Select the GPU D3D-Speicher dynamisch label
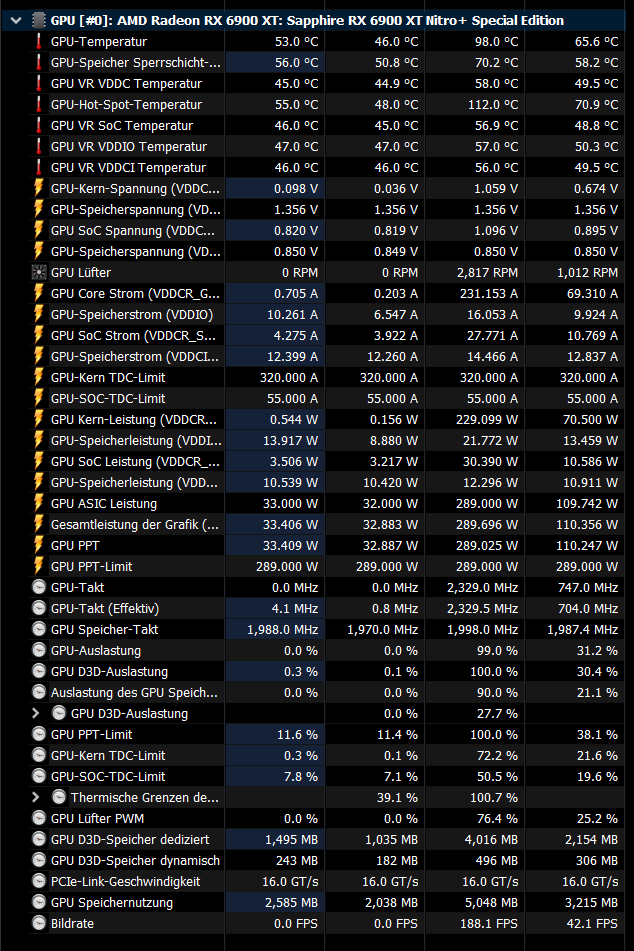Viewport: 634px width, 951px height. coord(135,861)
